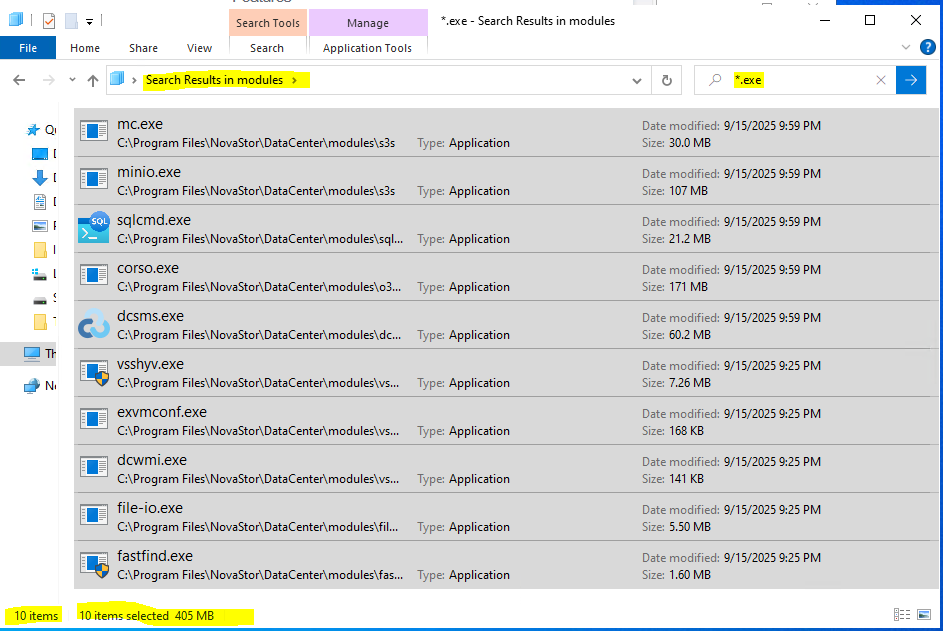
Task: Click the exvmconf.exe application icon
Action: (94, 419)
